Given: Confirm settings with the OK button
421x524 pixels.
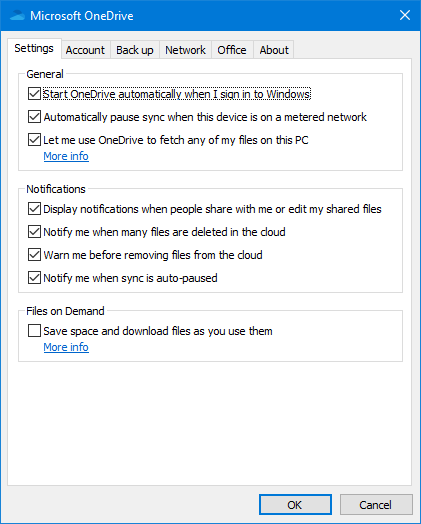Looking at the screenshot, I should [x=295, y=505].
